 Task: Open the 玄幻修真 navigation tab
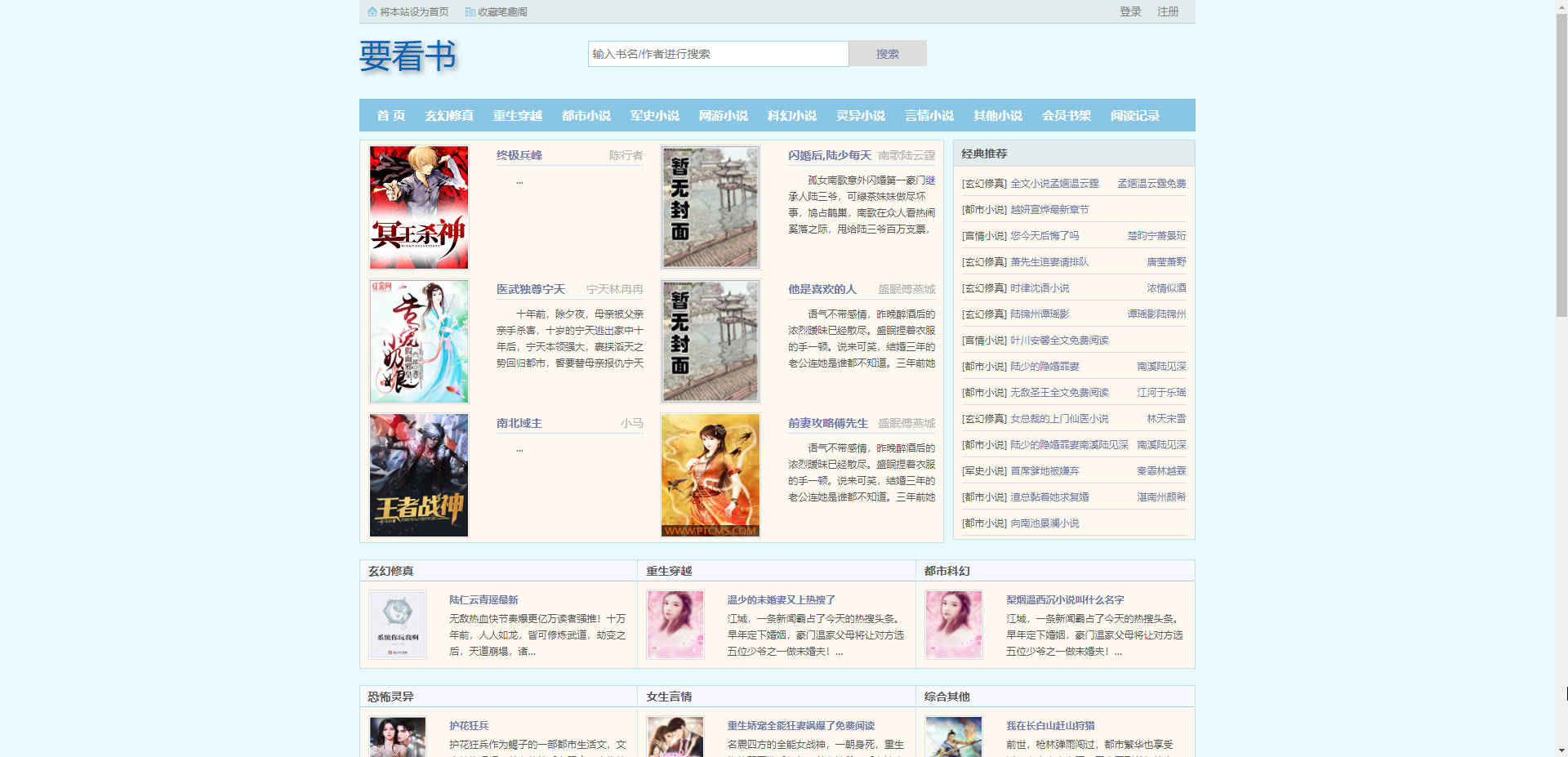click(449, 116)
